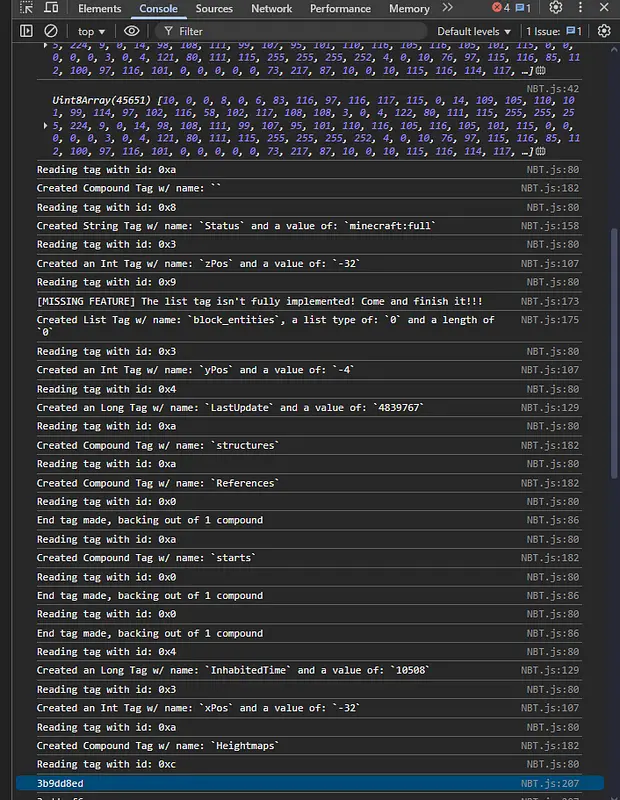Switch to the Network tab
Screen dimensions: 620x800
click(x=272, y=9)
